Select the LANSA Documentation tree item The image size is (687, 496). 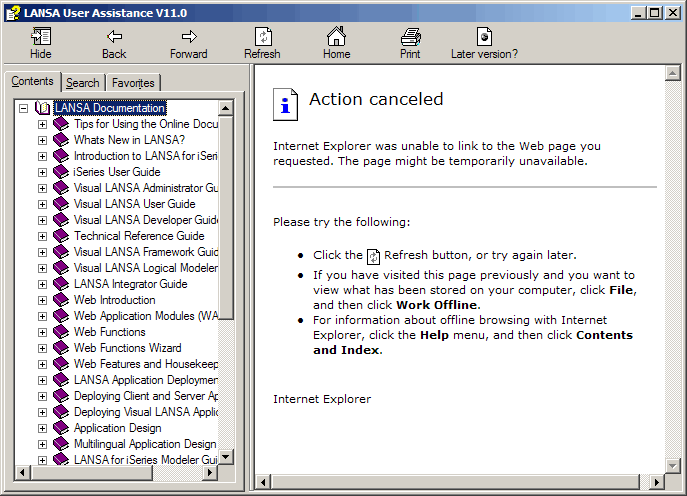click(110, 108)
